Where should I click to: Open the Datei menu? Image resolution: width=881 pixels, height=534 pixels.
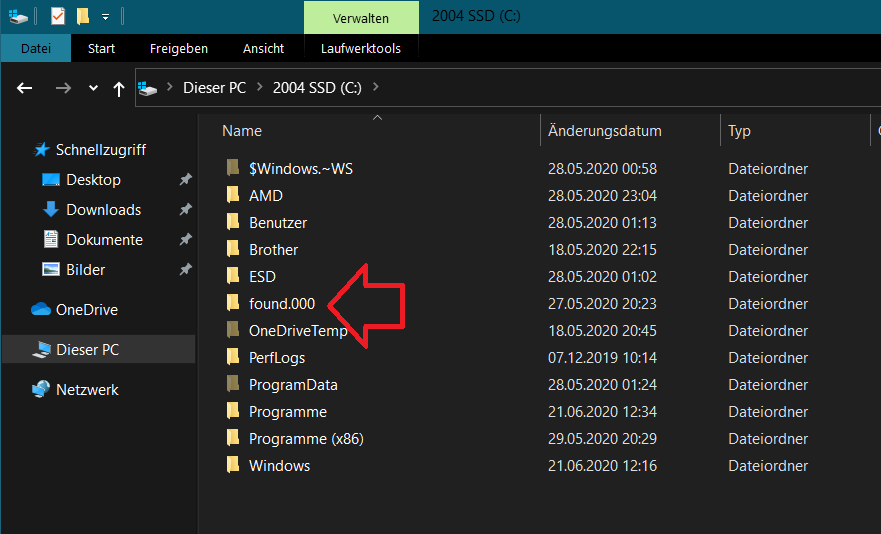(x=36, y=48)
